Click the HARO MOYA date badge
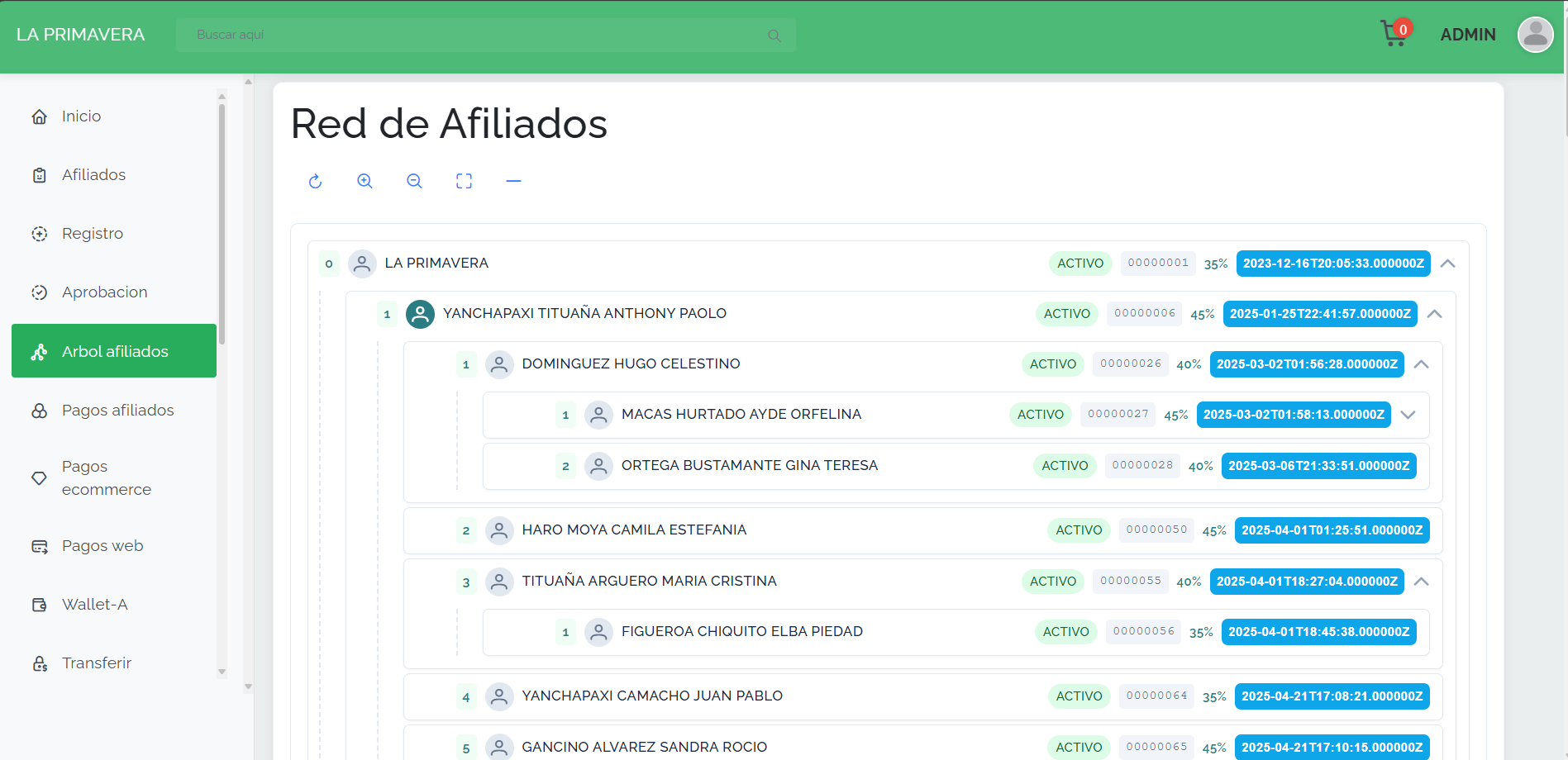Viewport: 1568px width, 760px height. click(x=1332, y=530)
